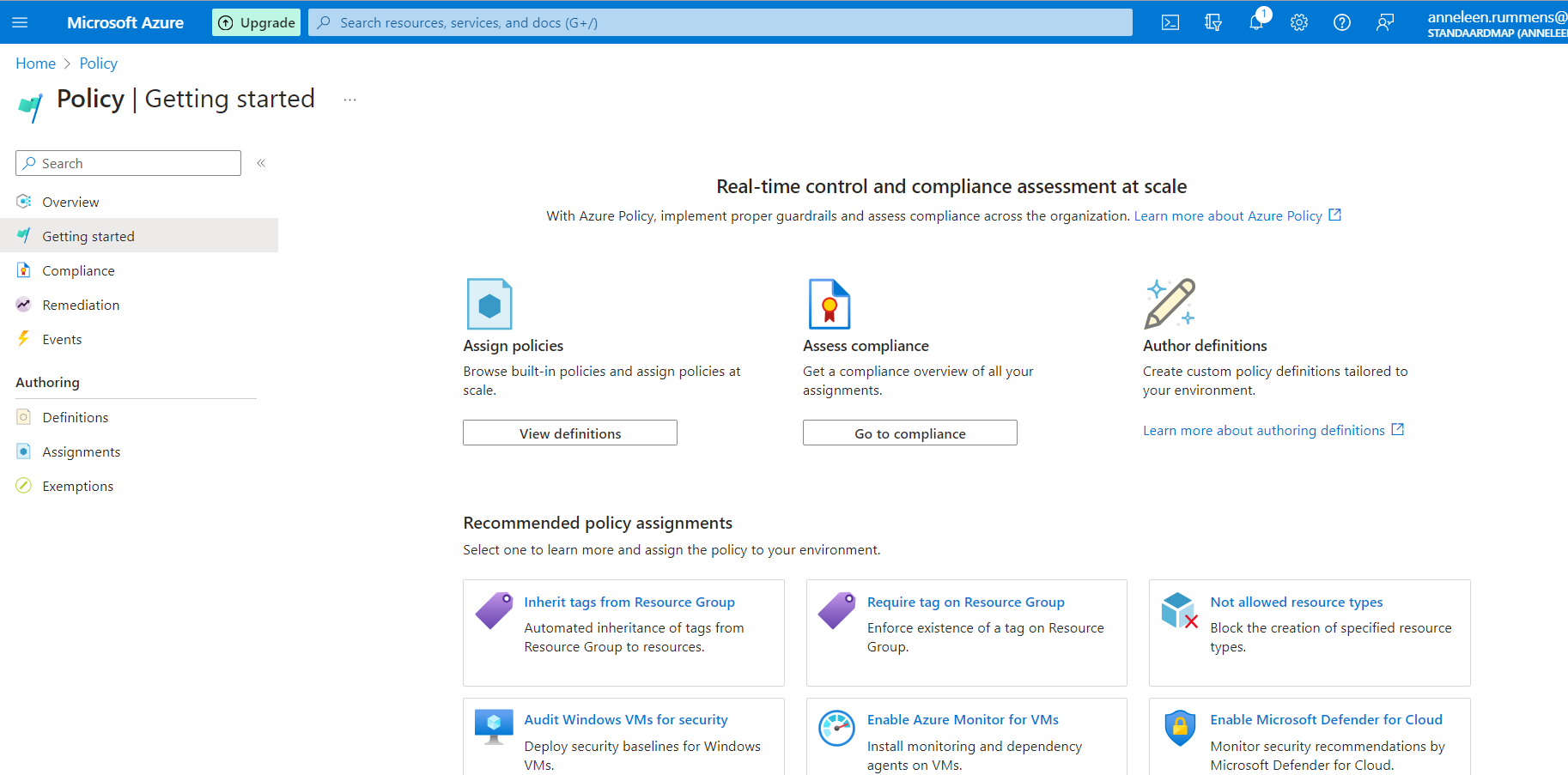Click the Enable Azure Monitor gauge icon
The image size is (1568, 775).
(x=836, y=728)
